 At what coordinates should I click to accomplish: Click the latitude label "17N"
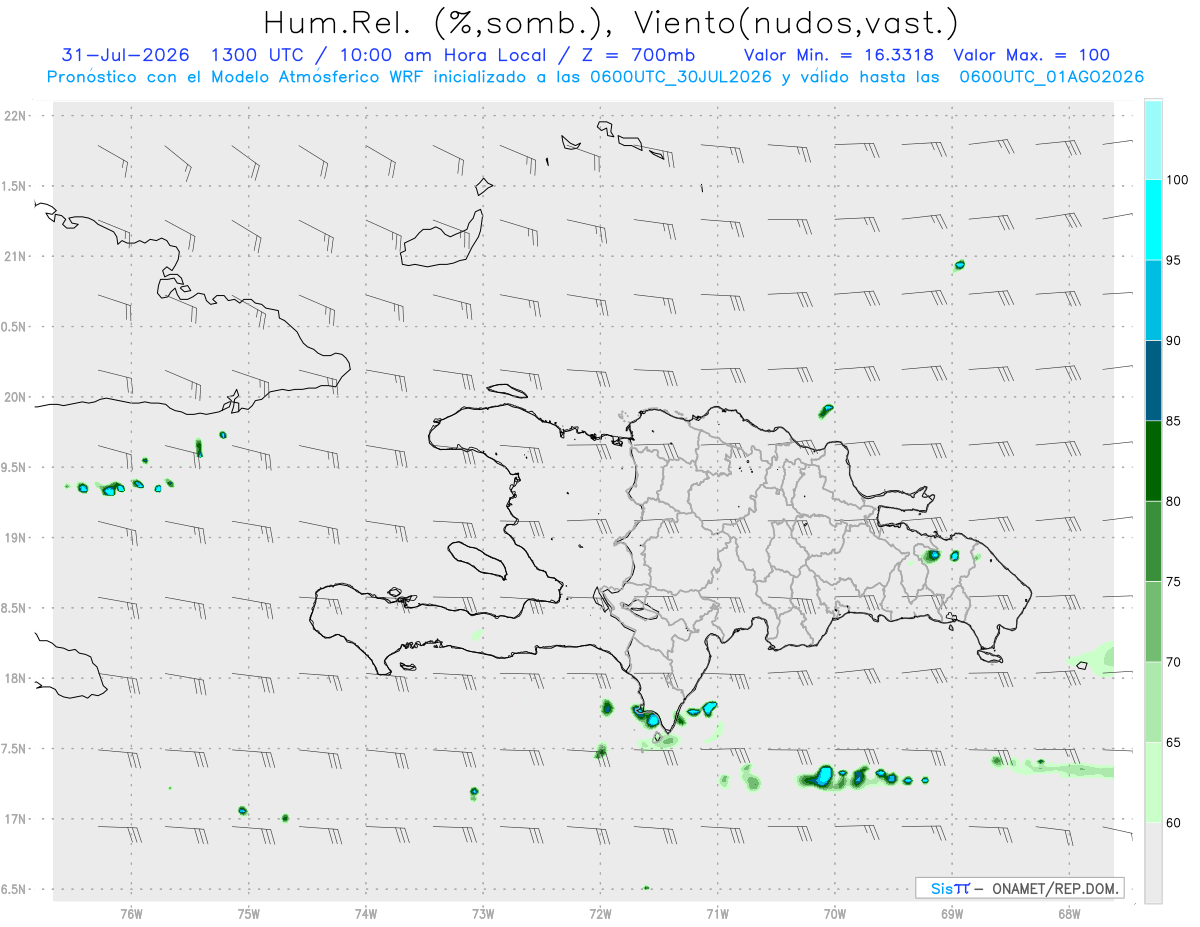[15, 819]
